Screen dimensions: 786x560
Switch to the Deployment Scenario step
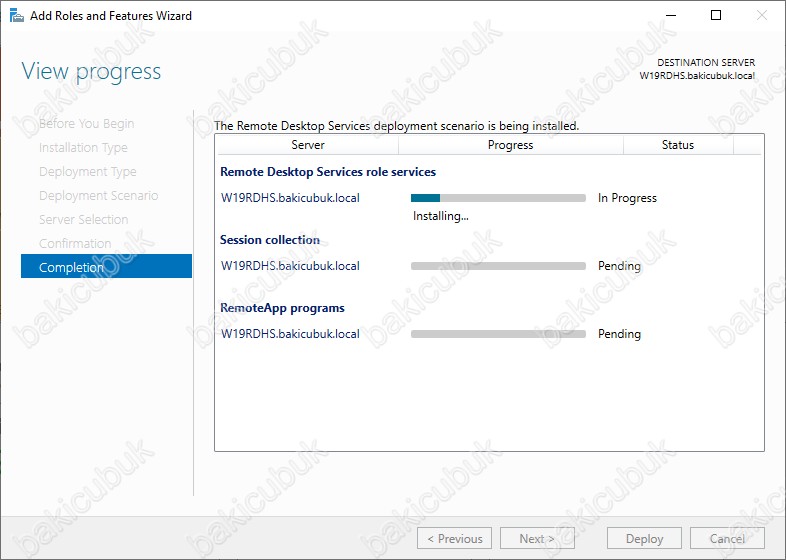click(x=98, y=196)
